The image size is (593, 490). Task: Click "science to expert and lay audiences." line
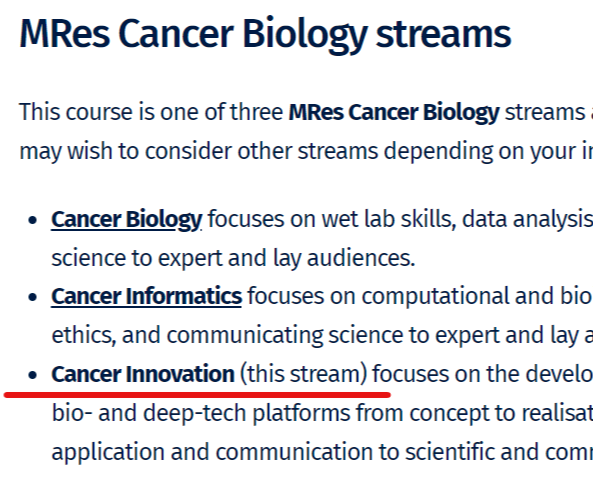tap(233, 259)
